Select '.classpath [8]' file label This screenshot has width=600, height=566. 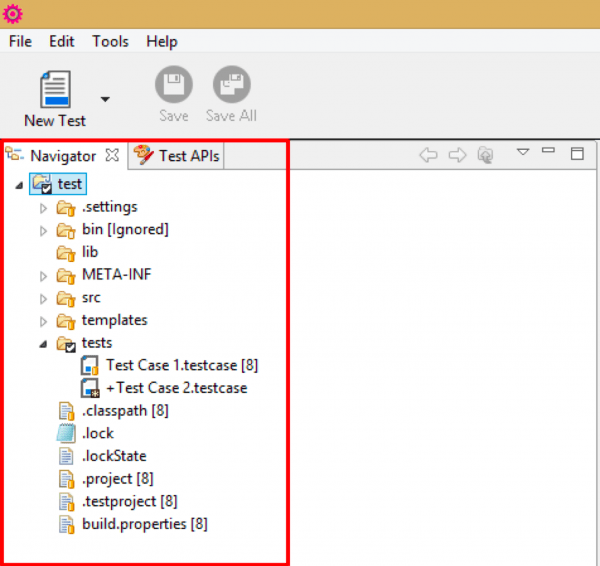(x=125, y=411)
